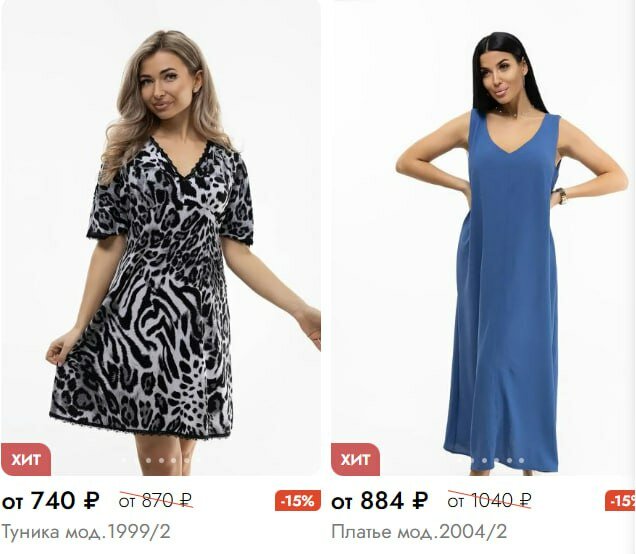This screenshot has height=554, width=636.
Task: Select the middle carousel dot on blue dress photo
Action: click(x=496, y=460)
